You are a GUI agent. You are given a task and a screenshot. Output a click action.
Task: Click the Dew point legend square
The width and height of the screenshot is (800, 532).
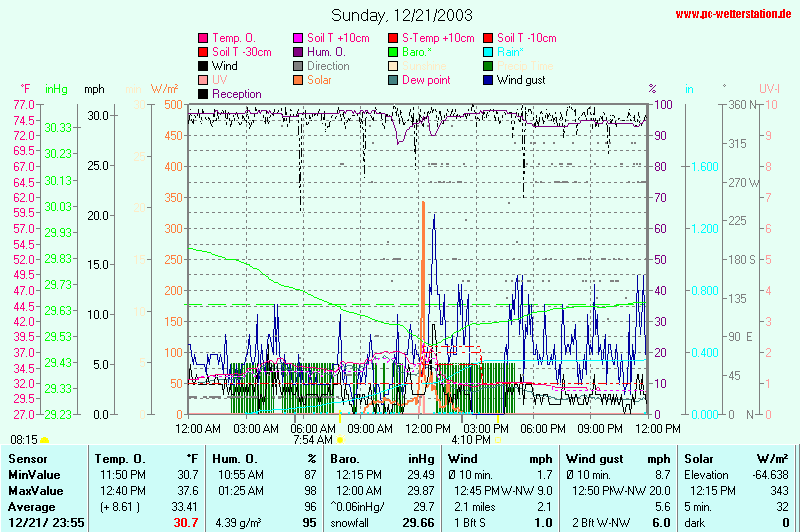pyautogui.click(x=393, y=80)
